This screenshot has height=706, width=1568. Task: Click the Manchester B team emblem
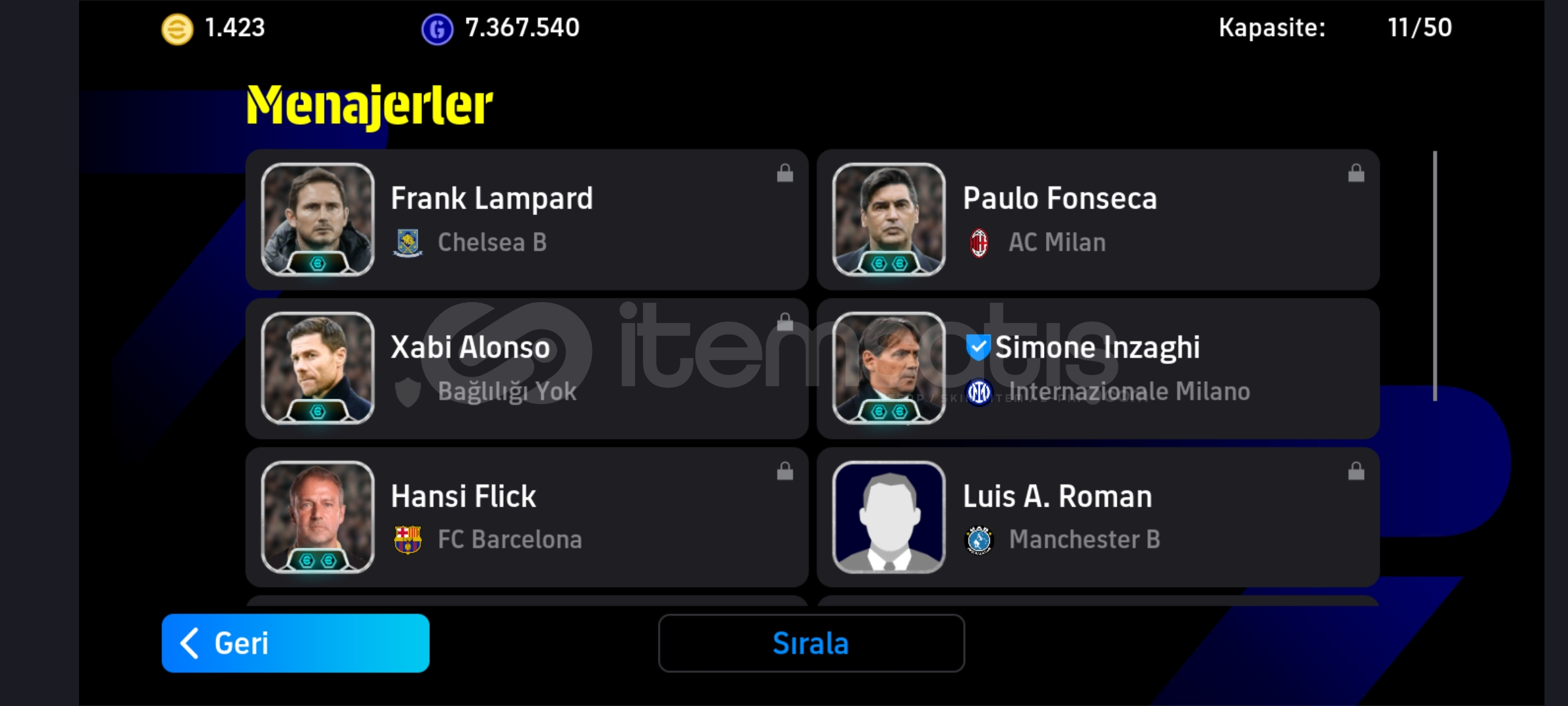click(x=979, y=540)
